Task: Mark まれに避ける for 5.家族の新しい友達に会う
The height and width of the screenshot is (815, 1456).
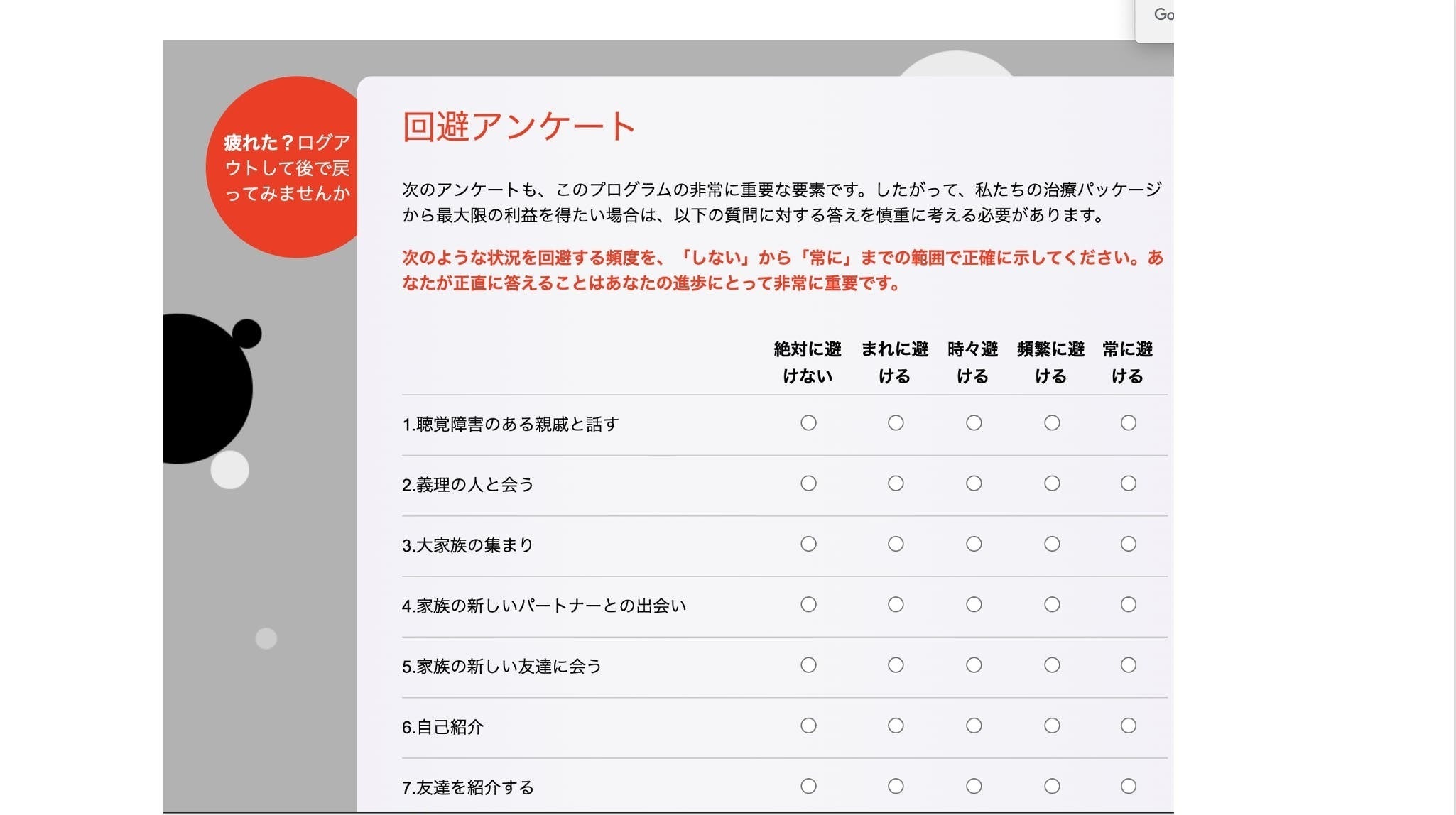Action: (896, 665)
